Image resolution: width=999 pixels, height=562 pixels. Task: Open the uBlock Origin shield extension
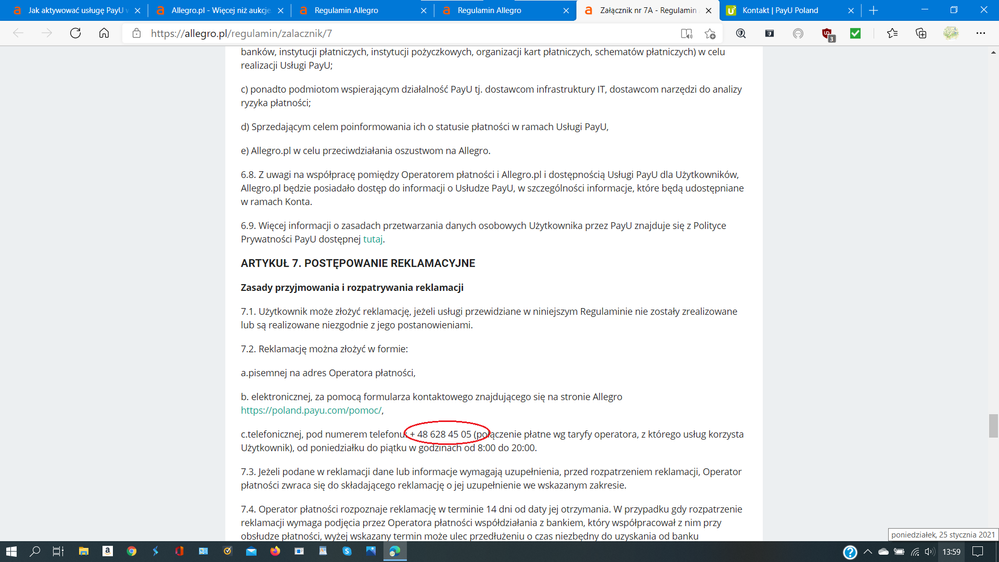click(x=828, y=34)
